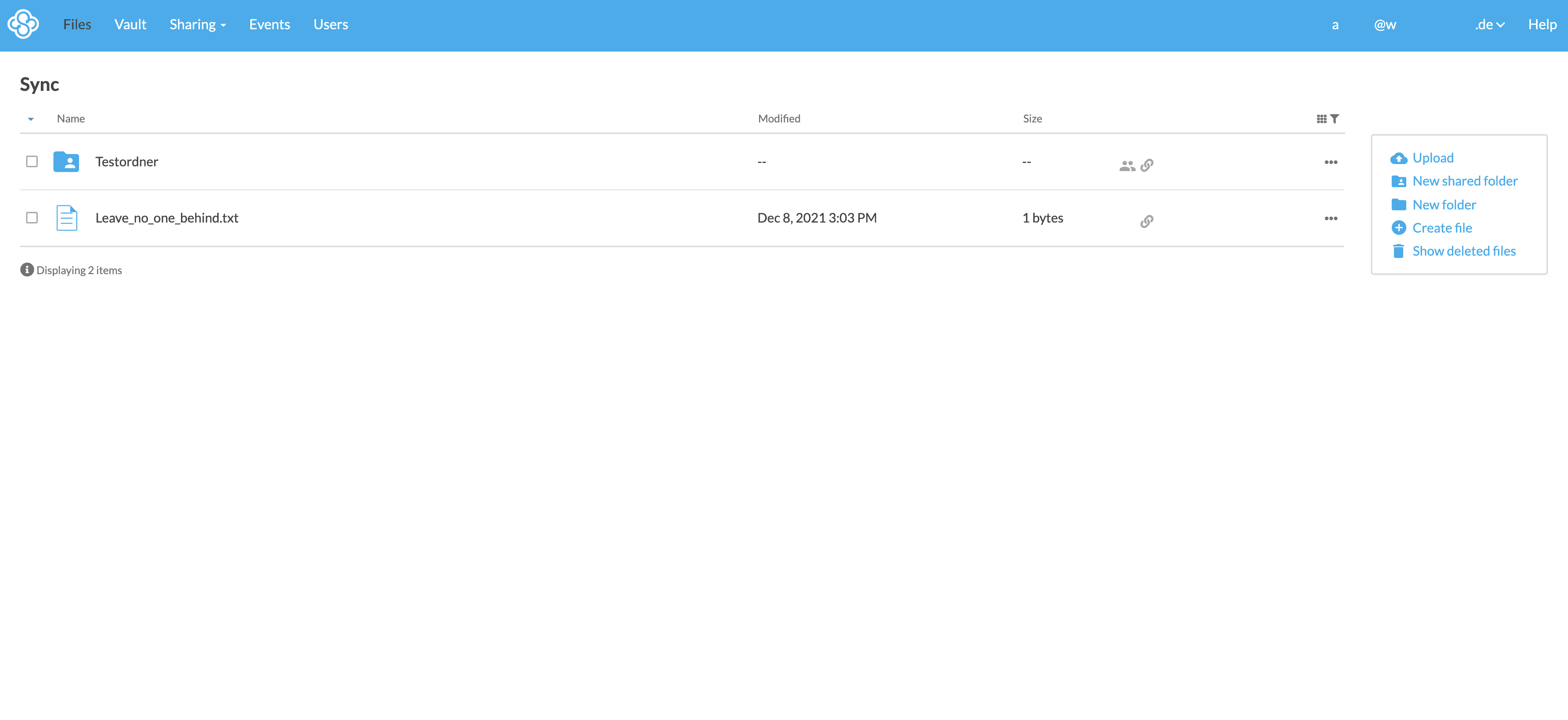
Task: Click the Upload cloud icon
Action: 1399,158
